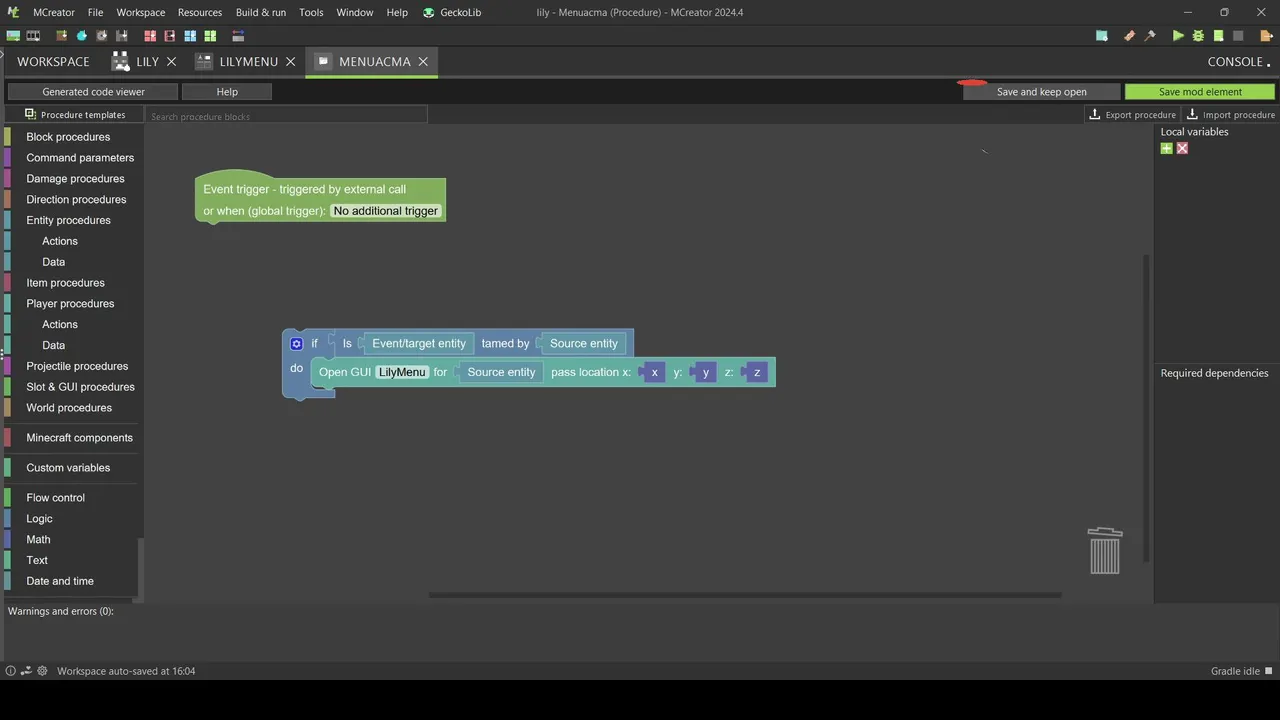
Task: Switch to the LILYMENU tab
Action: pos(248,61)
